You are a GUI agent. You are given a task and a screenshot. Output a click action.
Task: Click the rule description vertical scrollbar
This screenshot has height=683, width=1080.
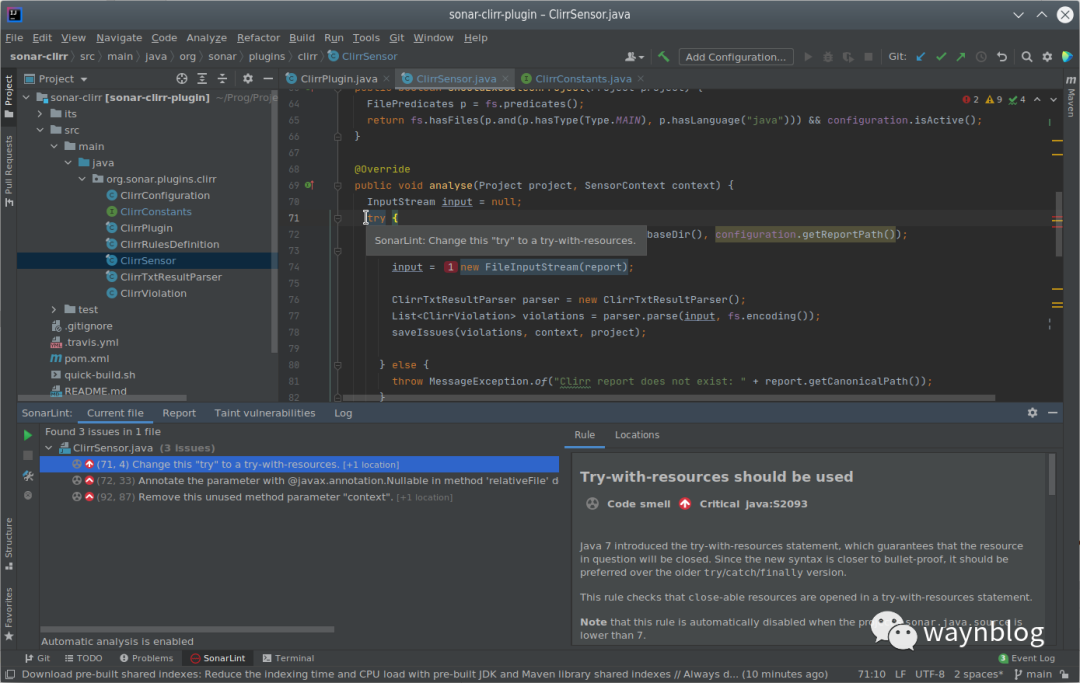pos(1051,476)
